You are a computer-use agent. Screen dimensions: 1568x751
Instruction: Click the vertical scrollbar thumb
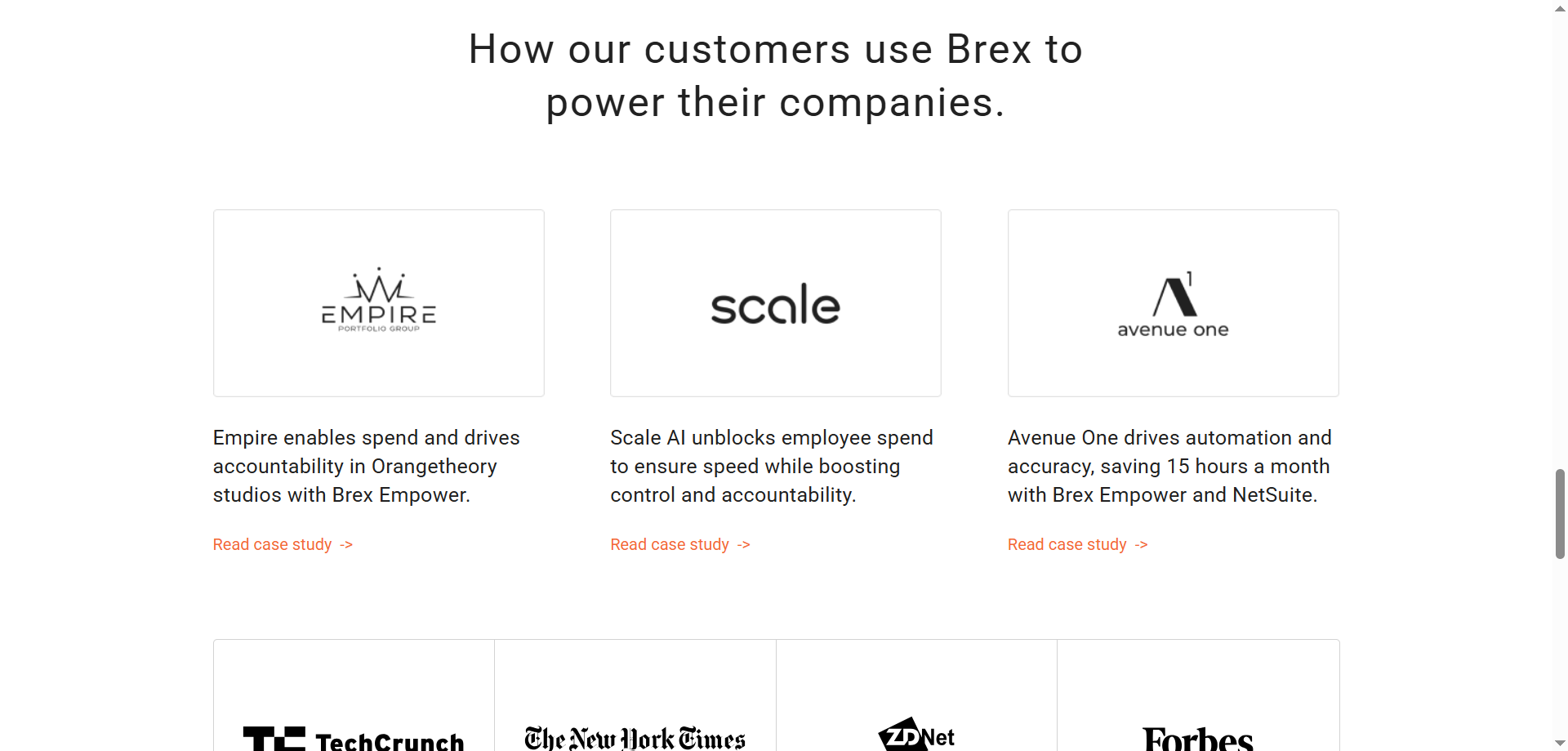(1560, 514)
